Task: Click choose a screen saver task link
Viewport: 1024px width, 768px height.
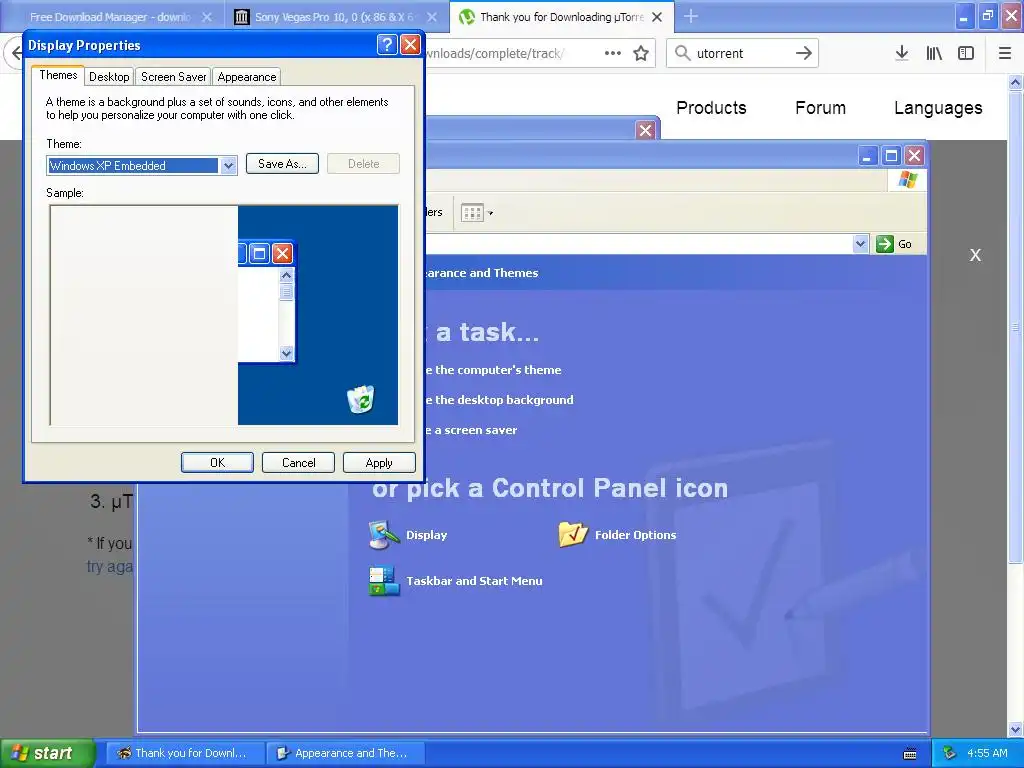Action: click(x=472, y=430)
